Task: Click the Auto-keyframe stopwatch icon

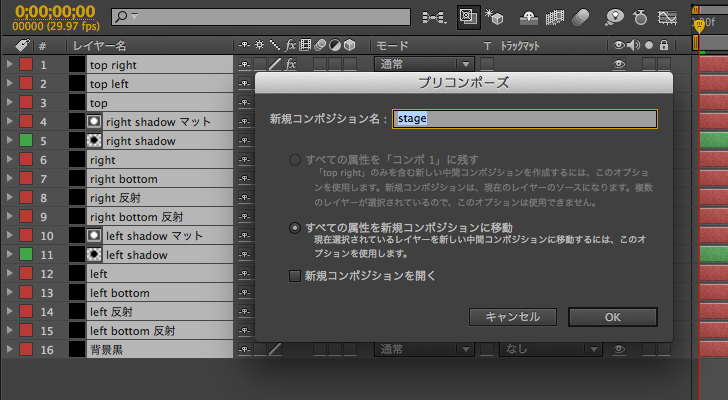Action: click(640, 17)
